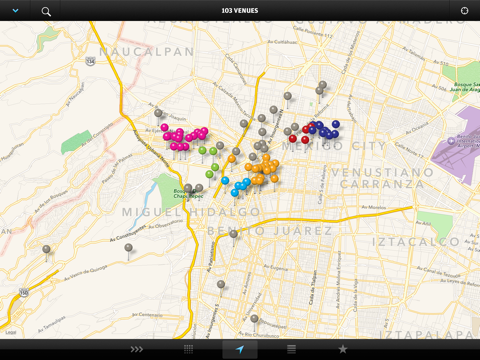The image size is (480, 360).
Task: Switch to the list view tab
Action: click(x=291, y=349)
